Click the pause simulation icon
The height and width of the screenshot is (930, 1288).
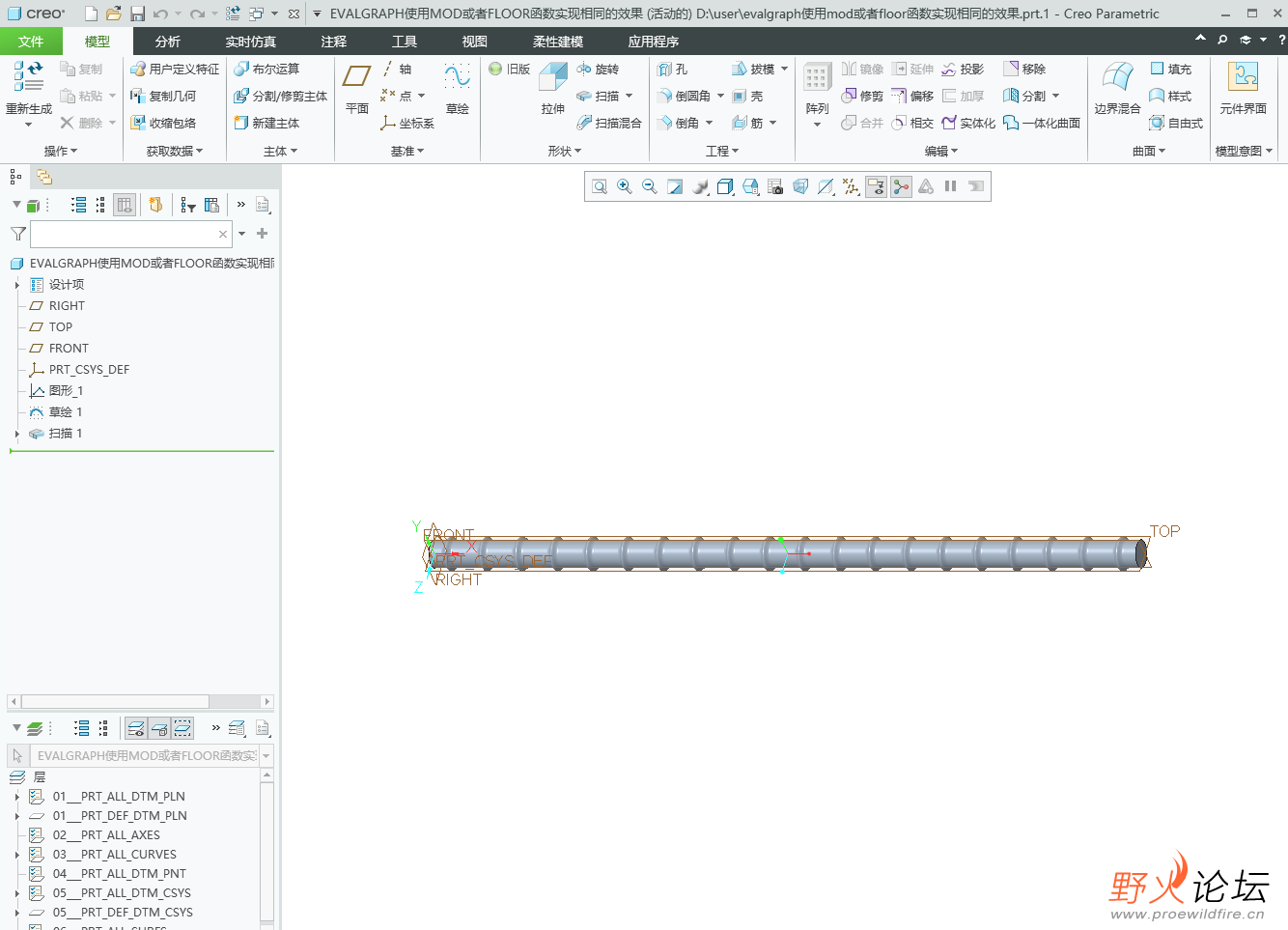(950, 186)
